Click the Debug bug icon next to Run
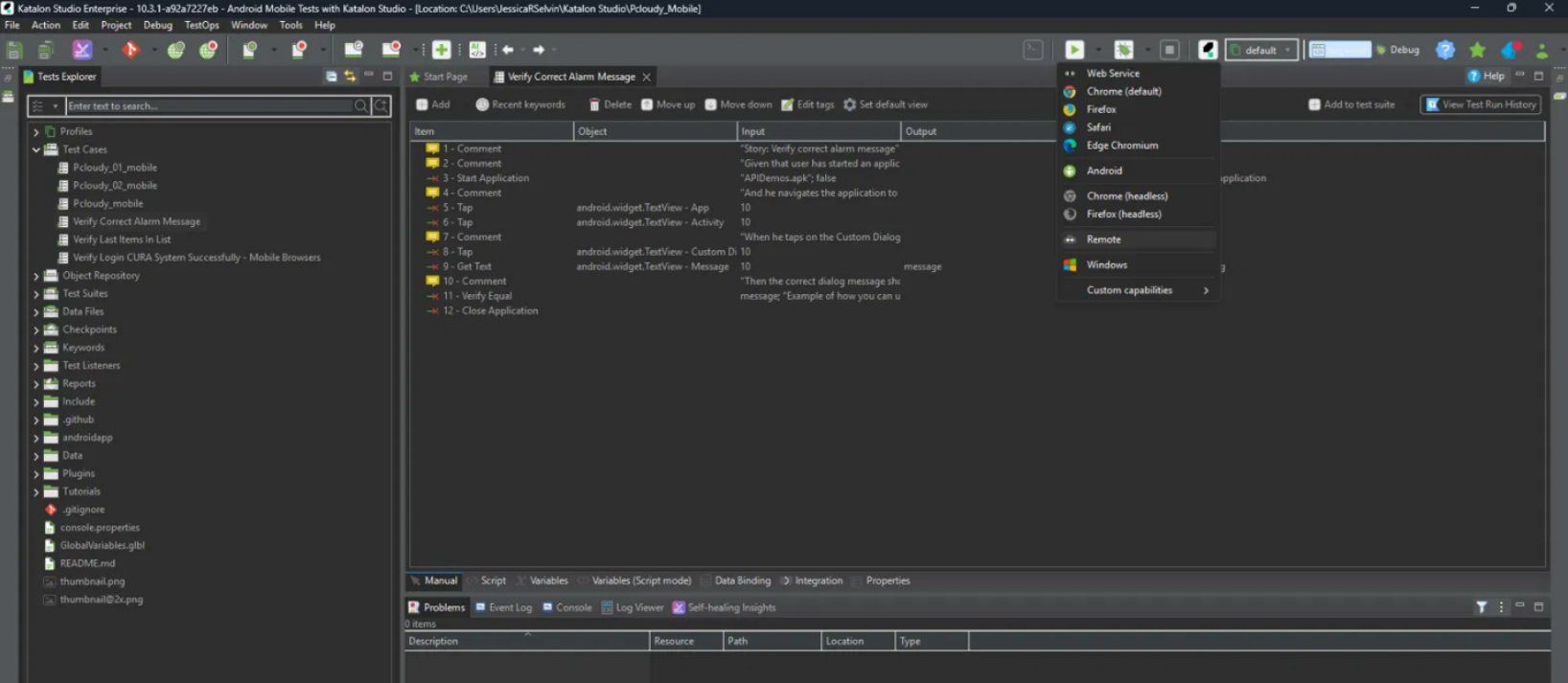The image size is (1568, 683). click(1123, 50)
